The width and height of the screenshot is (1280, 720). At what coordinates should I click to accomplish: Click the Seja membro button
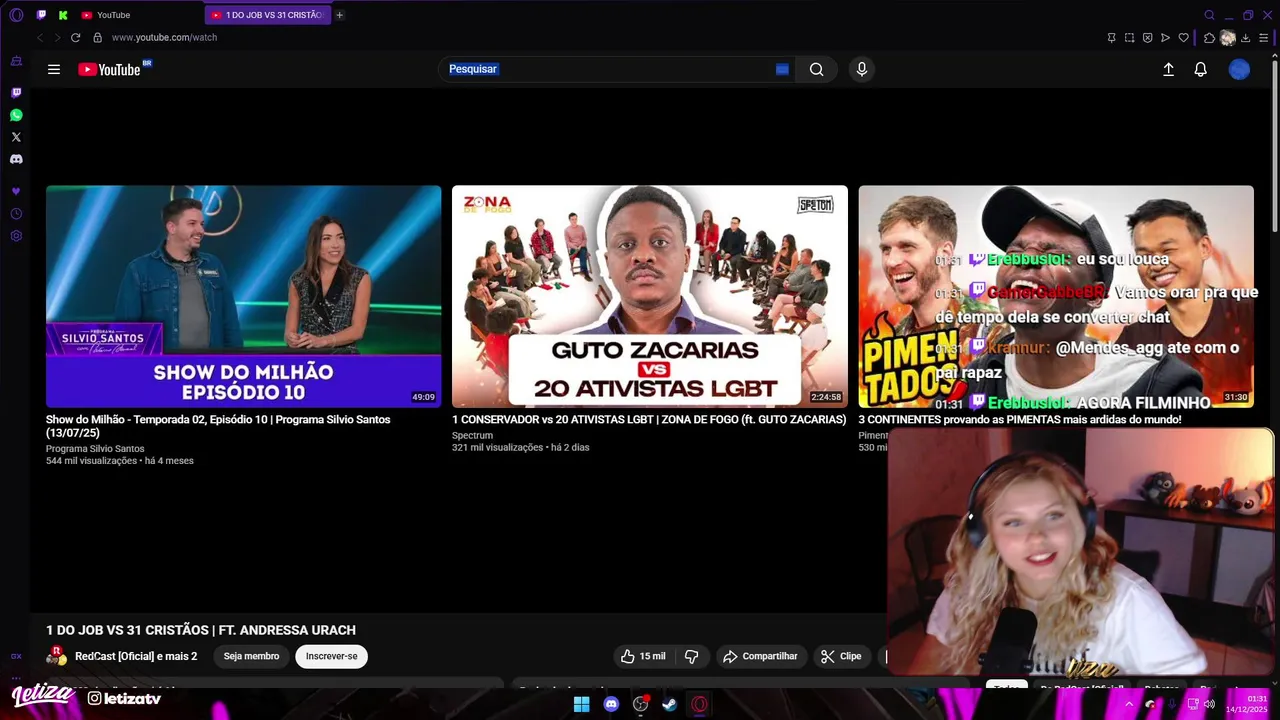(251, 656)
